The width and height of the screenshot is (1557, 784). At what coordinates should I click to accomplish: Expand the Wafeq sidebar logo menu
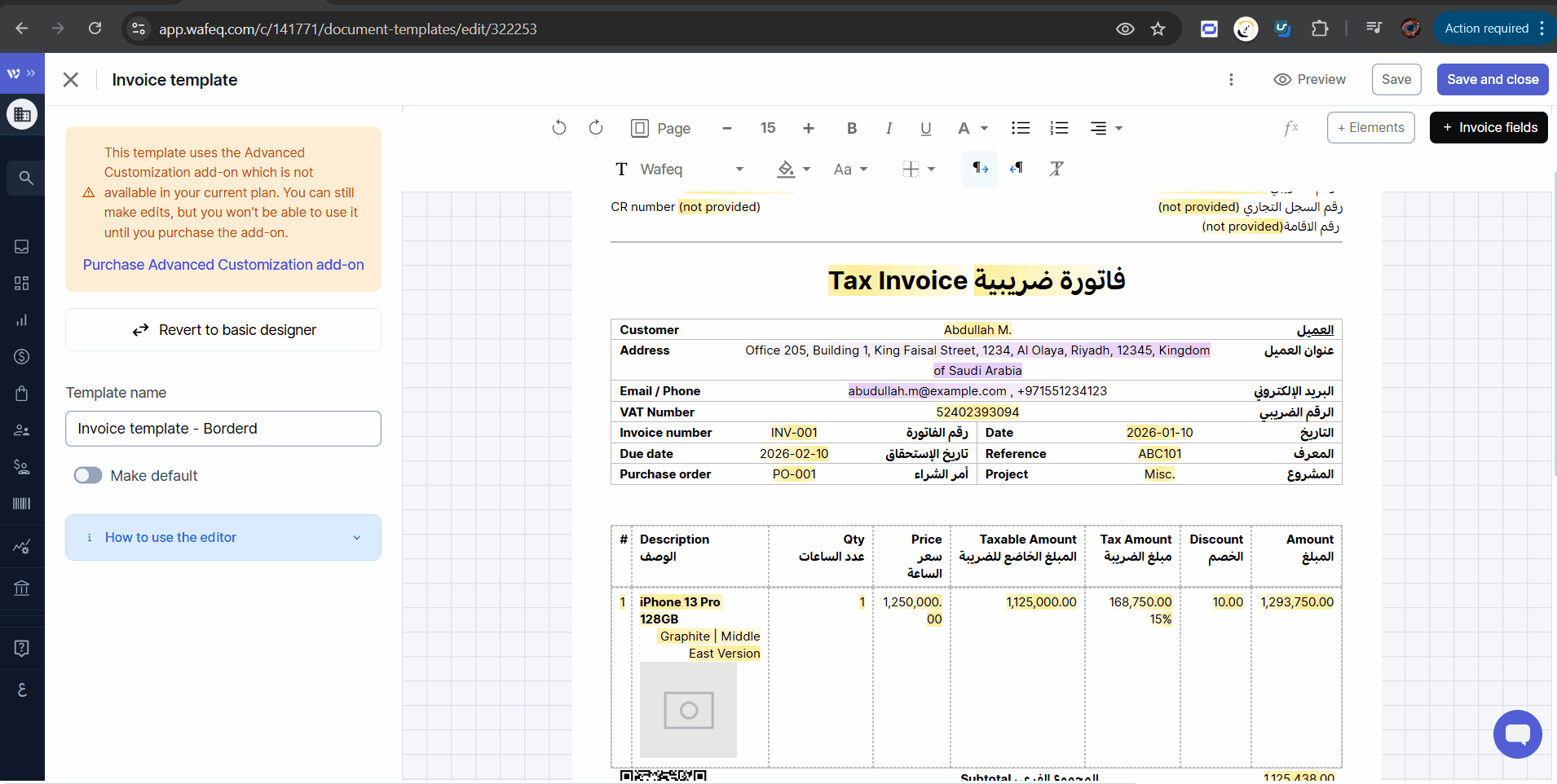[x=22, y=73]
